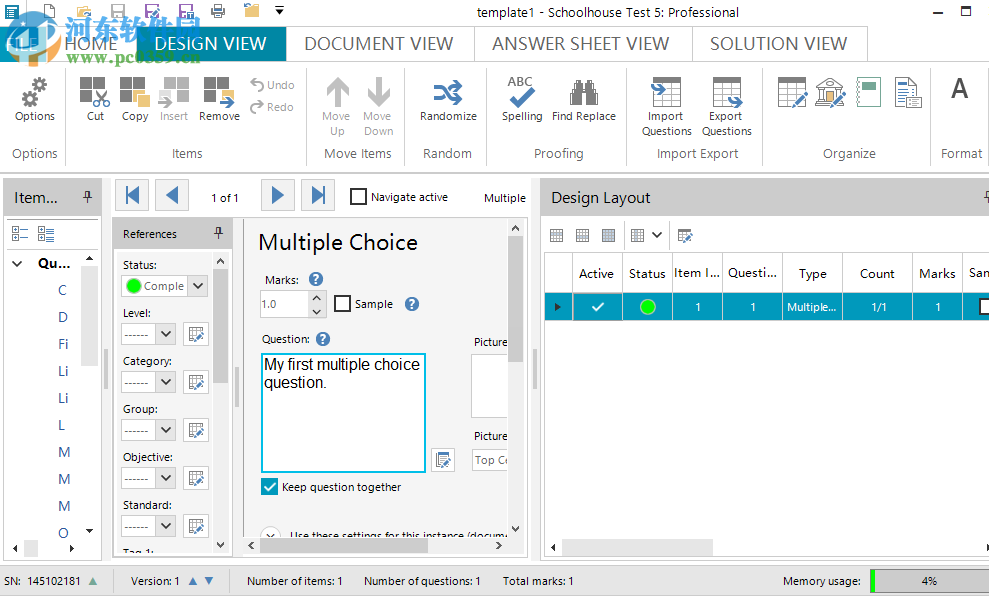This screenshot has width=989, height=596.
Task: Open the Category dropdown
Action: pyautogui.click(x=165, y=382)
